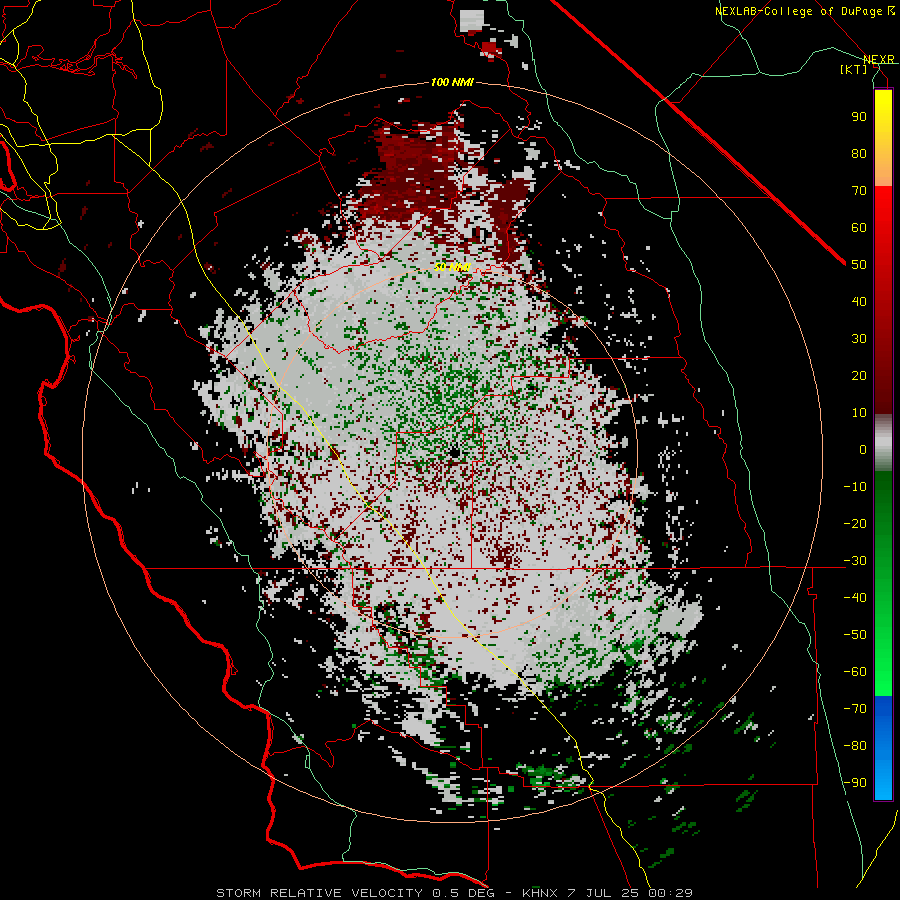
Task: Click the 40 value on the velocity scale
Action: tap(859, 301)
